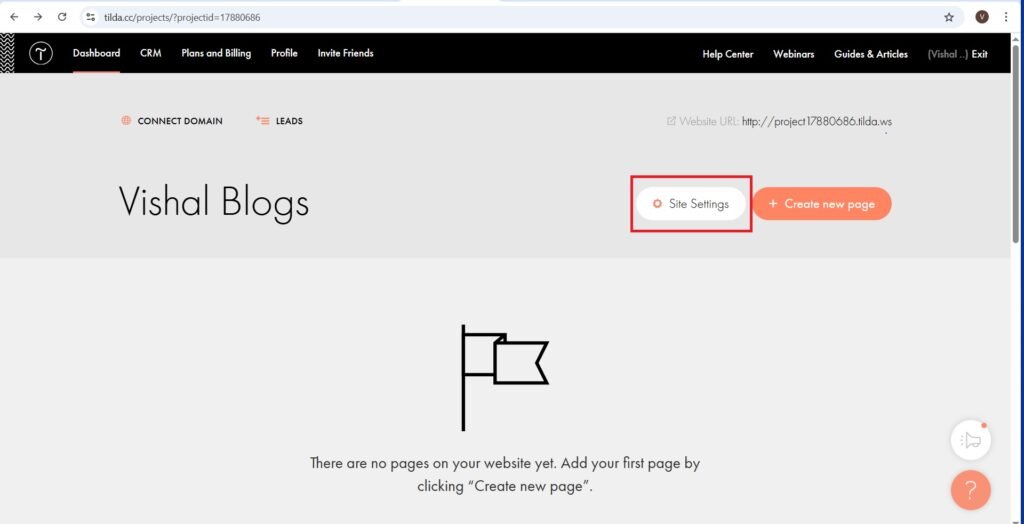Open the Profile menu item
The image size is (1024, 524).
[284, 53]
